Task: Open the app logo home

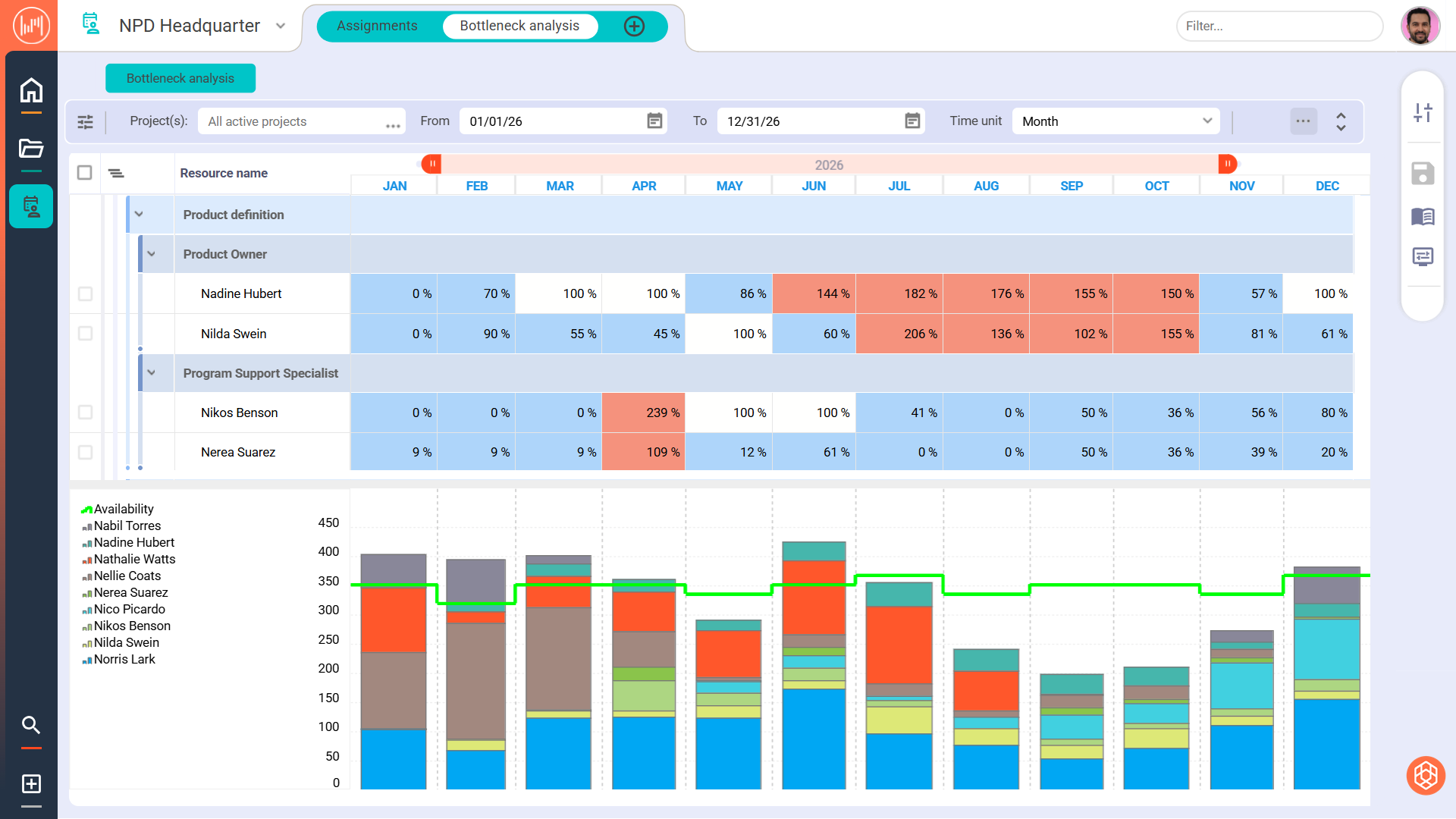Action: pyautogui.click(x=30, y=25)
